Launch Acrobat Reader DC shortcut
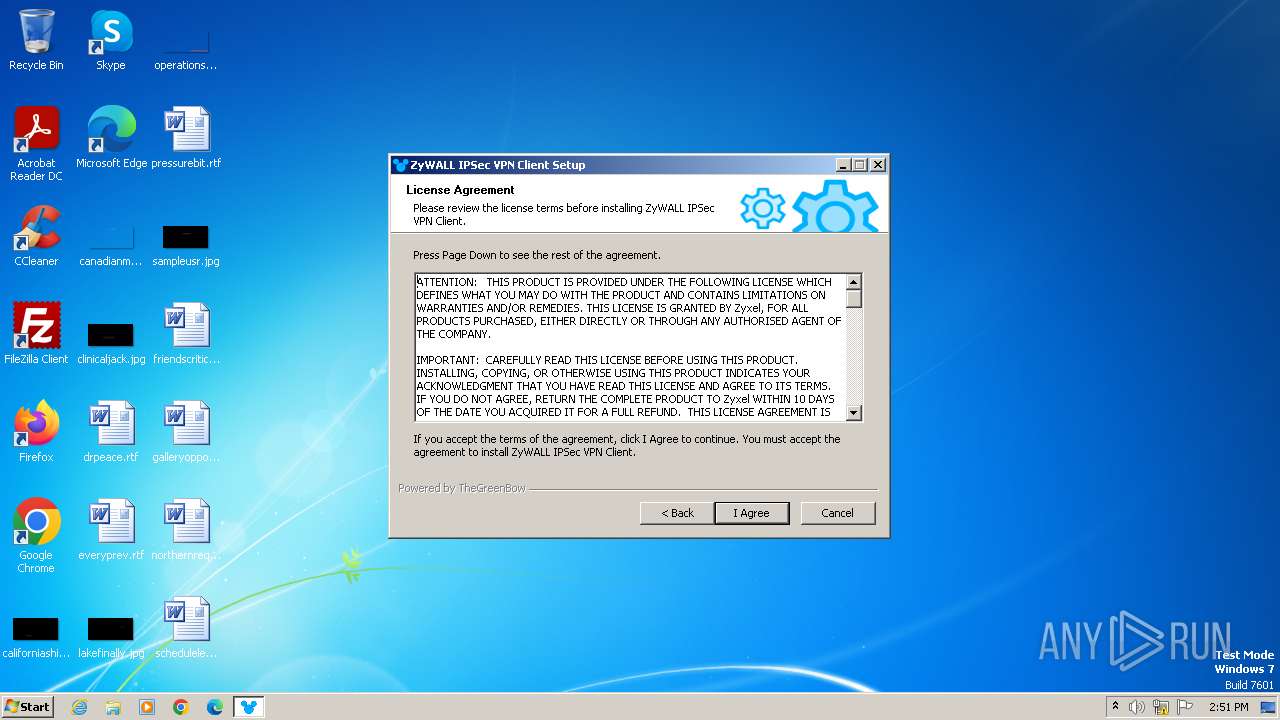 36,144
